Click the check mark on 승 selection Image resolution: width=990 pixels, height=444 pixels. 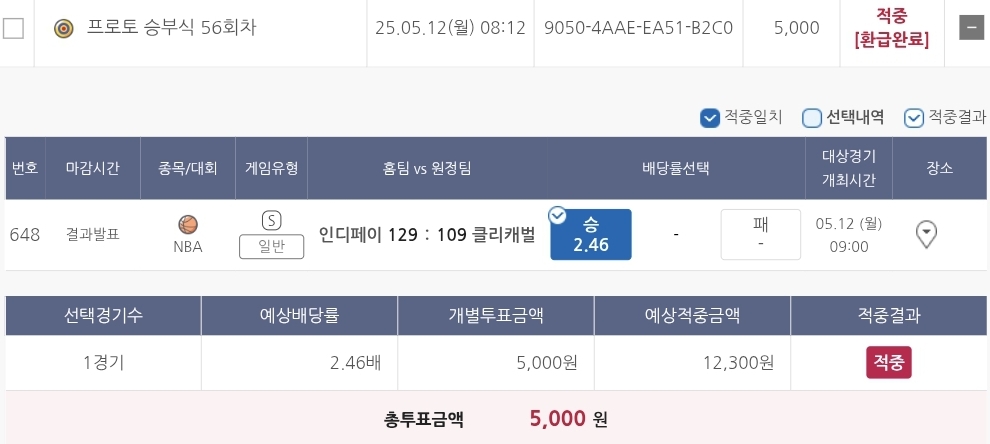point(558,216)
